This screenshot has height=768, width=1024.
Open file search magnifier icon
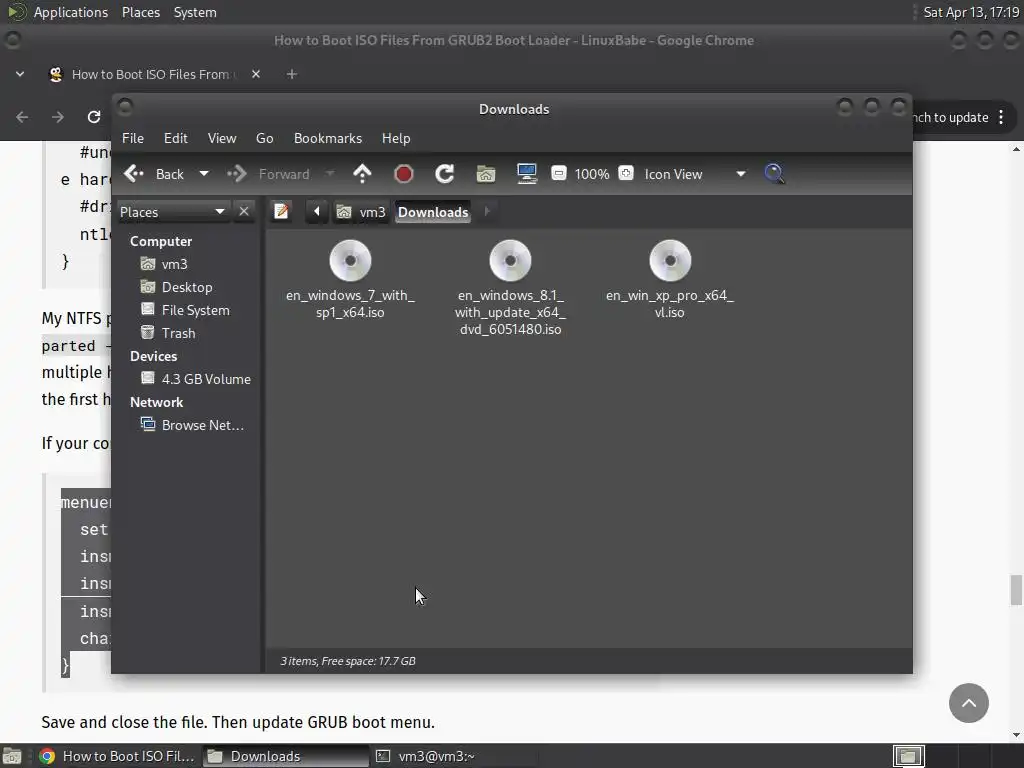point(775,174)
